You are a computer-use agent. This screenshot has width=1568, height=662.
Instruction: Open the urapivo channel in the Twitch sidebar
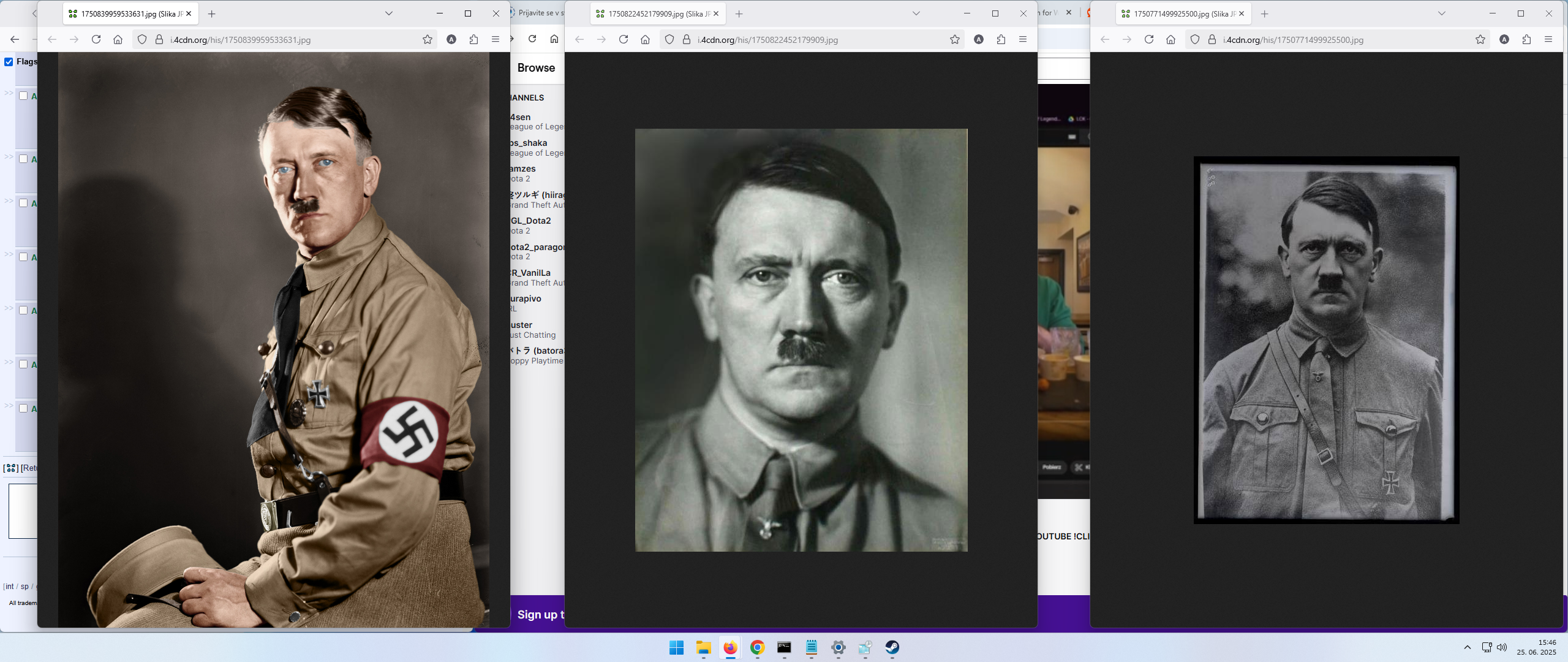pos(537,303)
